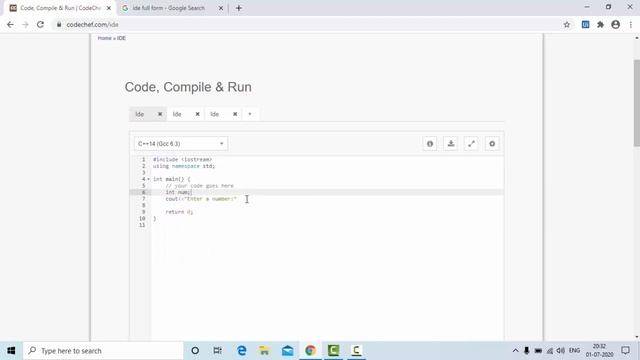Collapse the main function fold arrow
The height and width of the screenshot is (360, 640).
[x=149, y=179]
